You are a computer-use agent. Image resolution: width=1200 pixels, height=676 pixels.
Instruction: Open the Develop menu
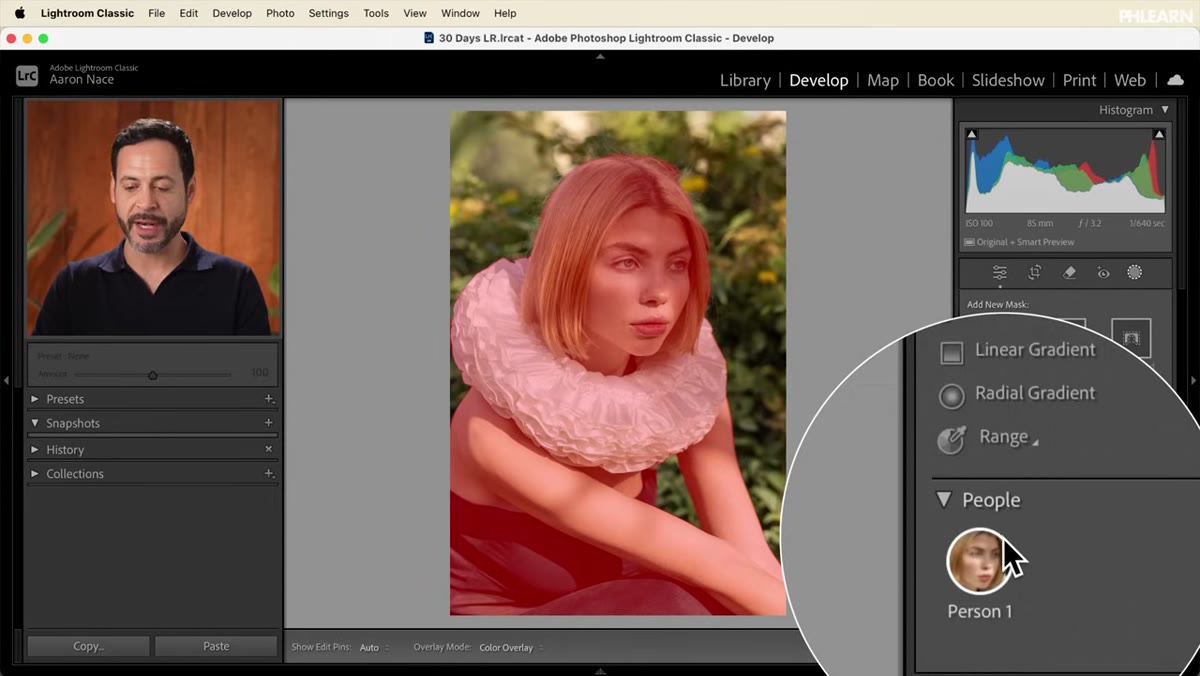pos(232,13)
